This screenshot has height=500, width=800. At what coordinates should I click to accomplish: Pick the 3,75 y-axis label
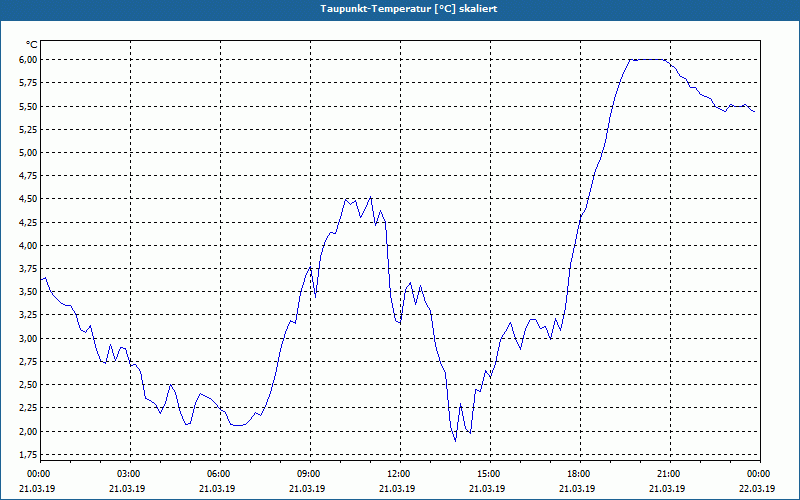coord(28,268)
